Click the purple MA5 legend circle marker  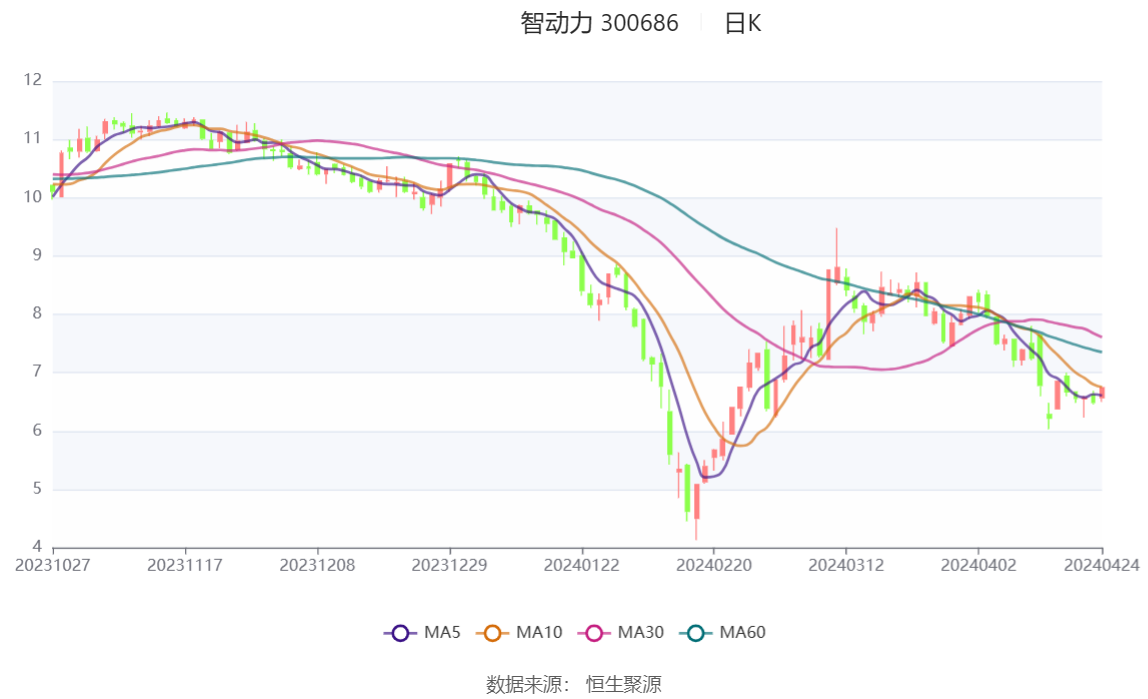(401, 633)
